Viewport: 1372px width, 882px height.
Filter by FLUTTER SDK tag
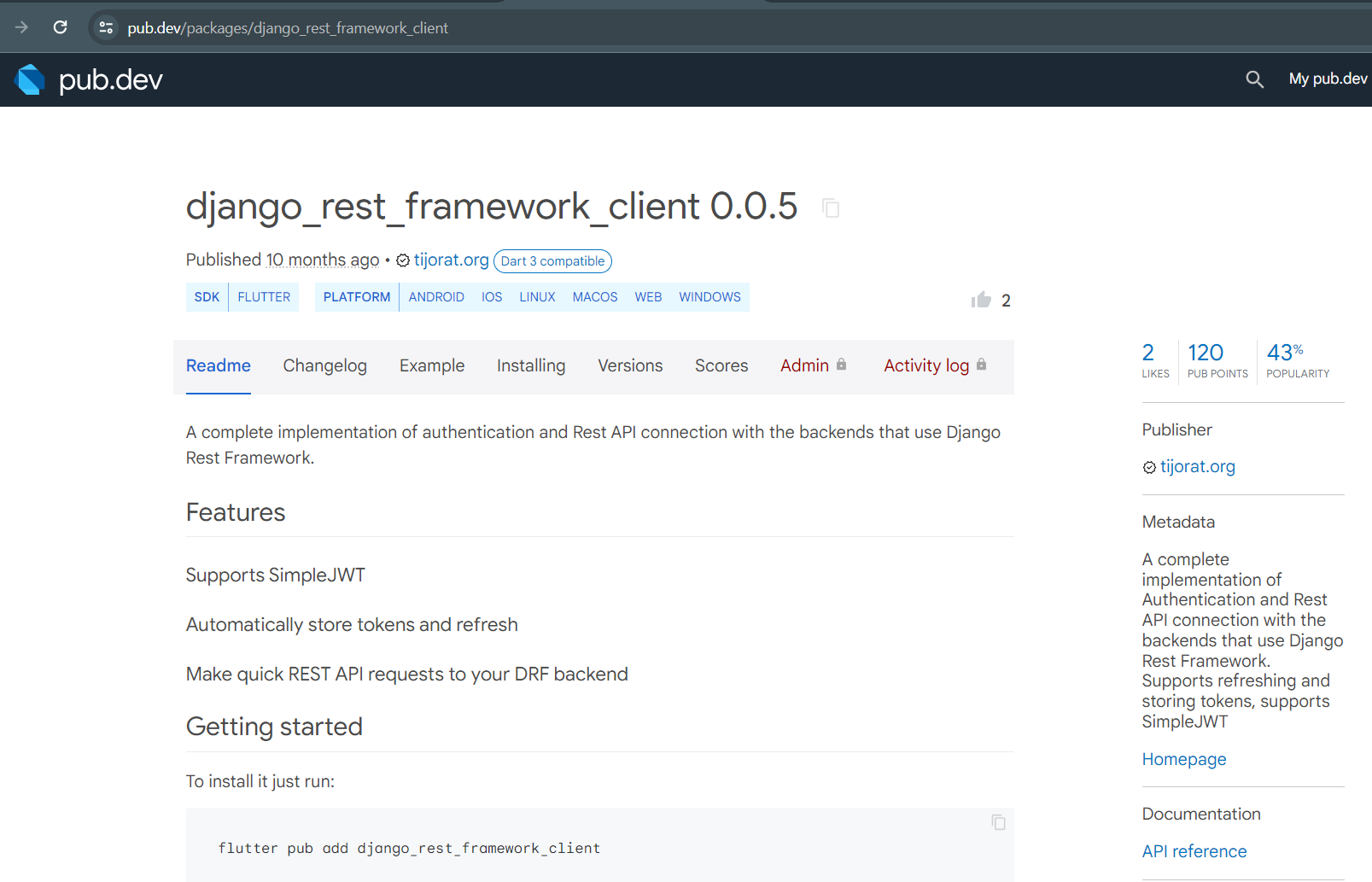tap(264, 297)
